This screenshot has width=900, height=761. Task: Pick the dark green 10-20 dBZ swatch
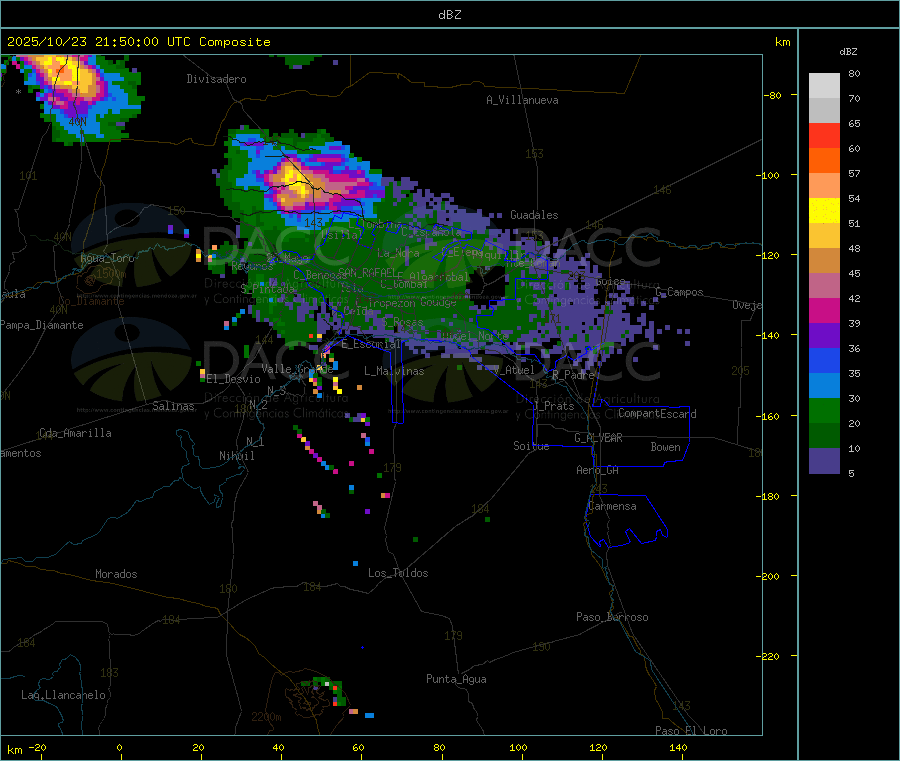(x=824, y=436)
